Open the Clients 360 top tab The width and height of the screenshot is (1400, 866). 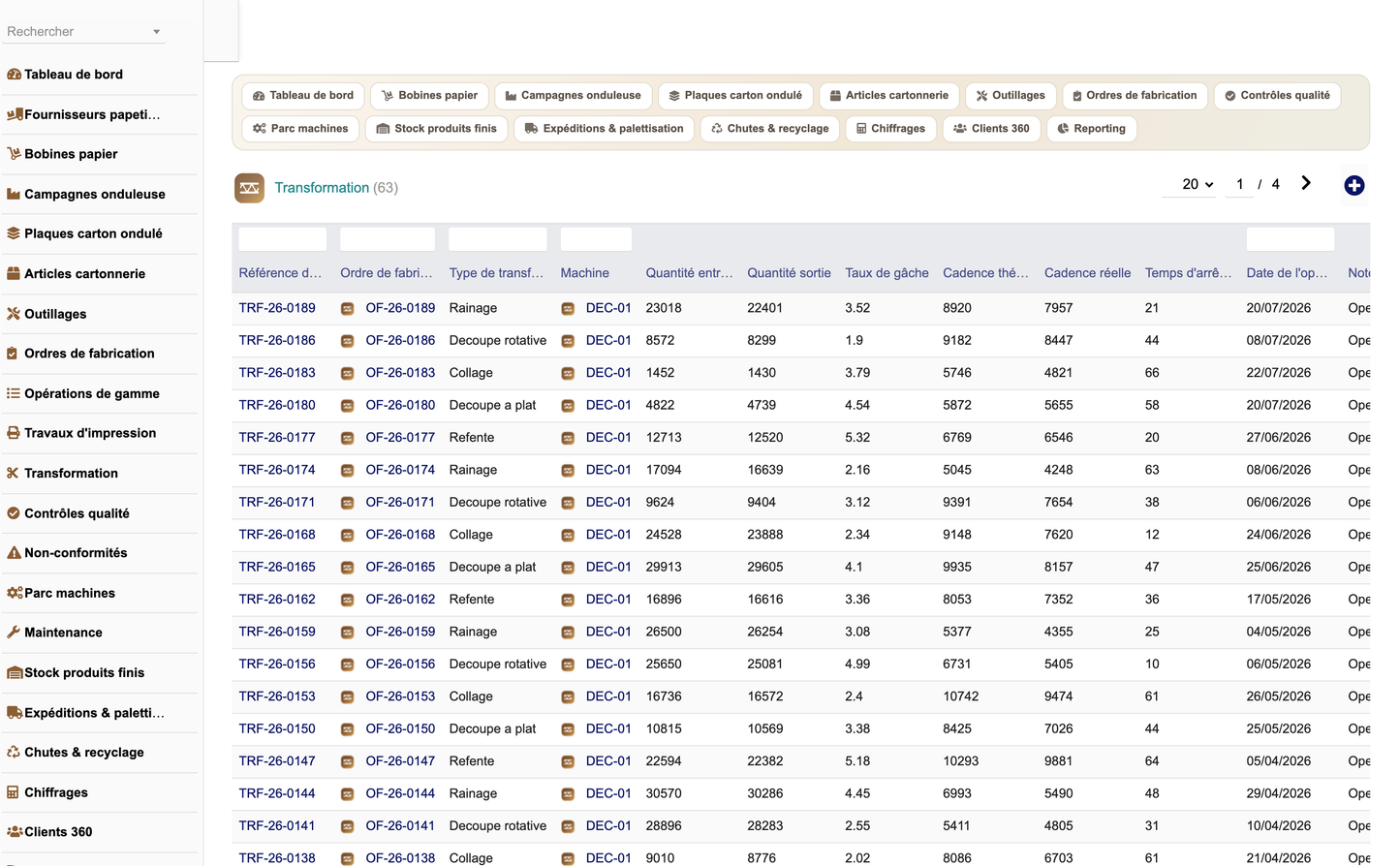point(992,129)
